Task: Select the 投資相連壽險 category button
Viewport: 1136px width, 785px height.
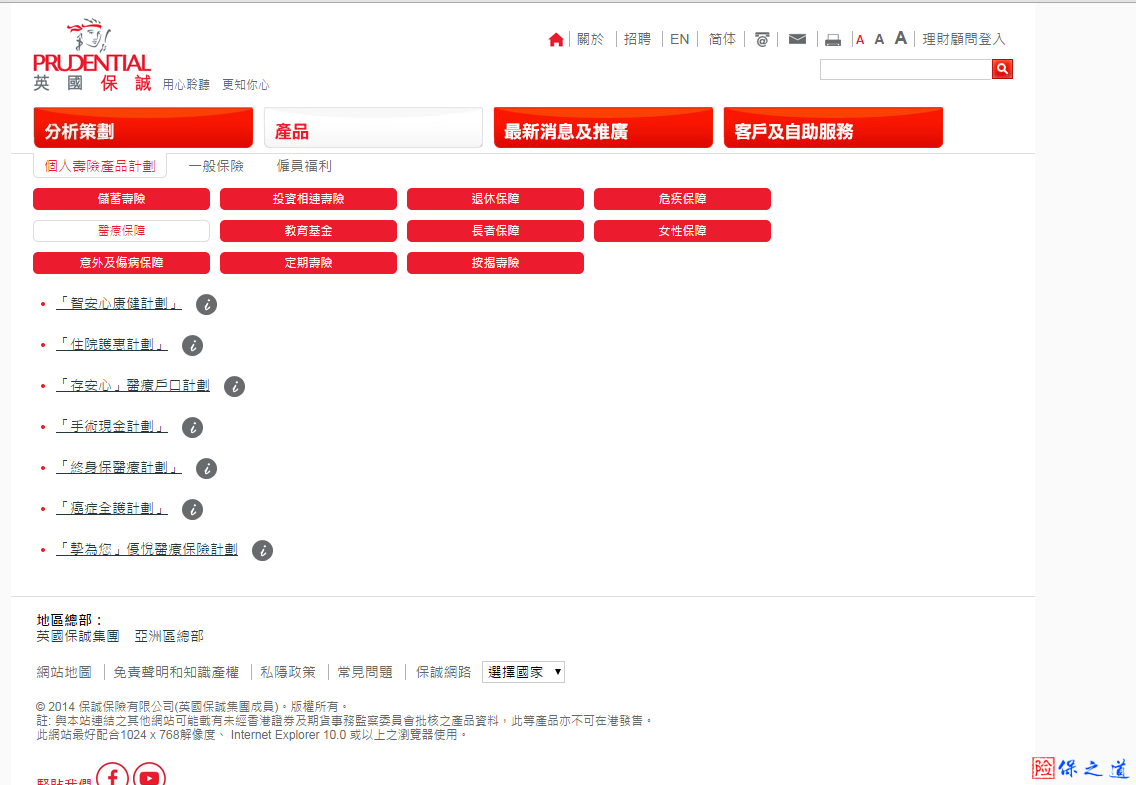Action: (309, 199)
